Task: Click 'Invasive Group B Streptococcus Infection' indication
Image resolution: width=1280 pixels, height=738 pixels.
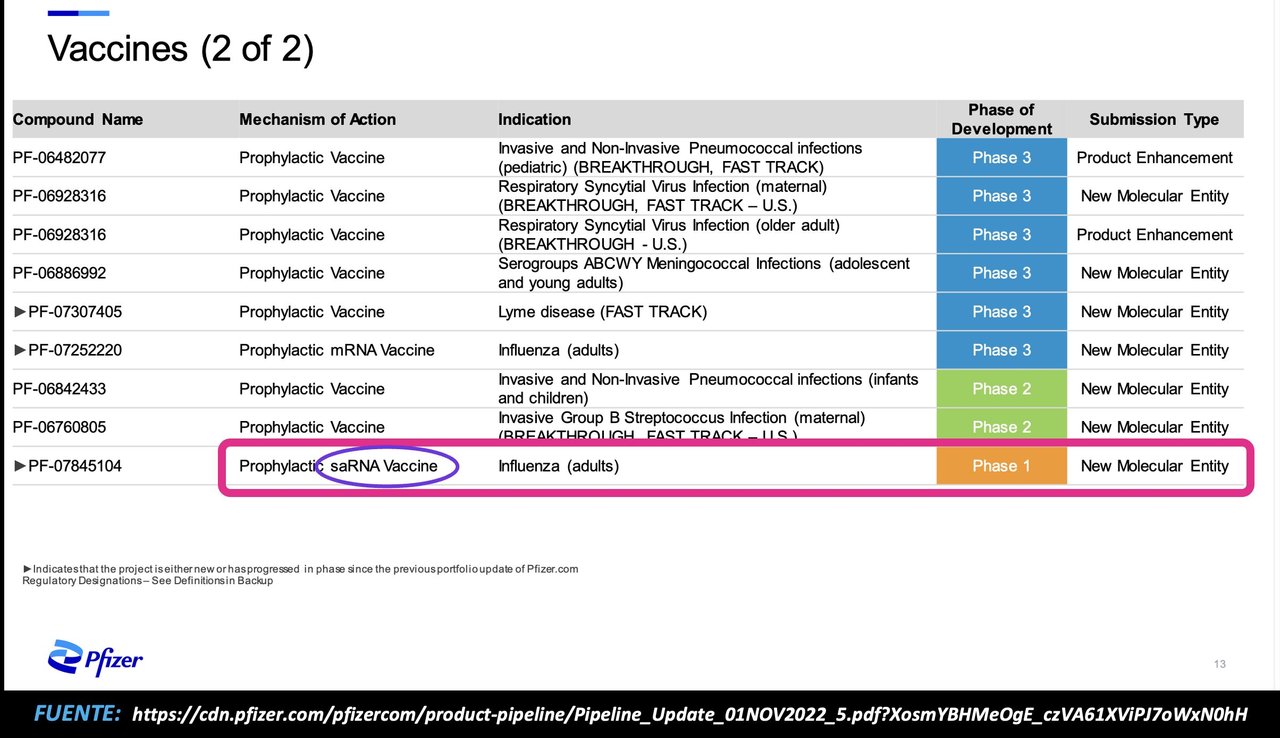Action: click(682, 427)
